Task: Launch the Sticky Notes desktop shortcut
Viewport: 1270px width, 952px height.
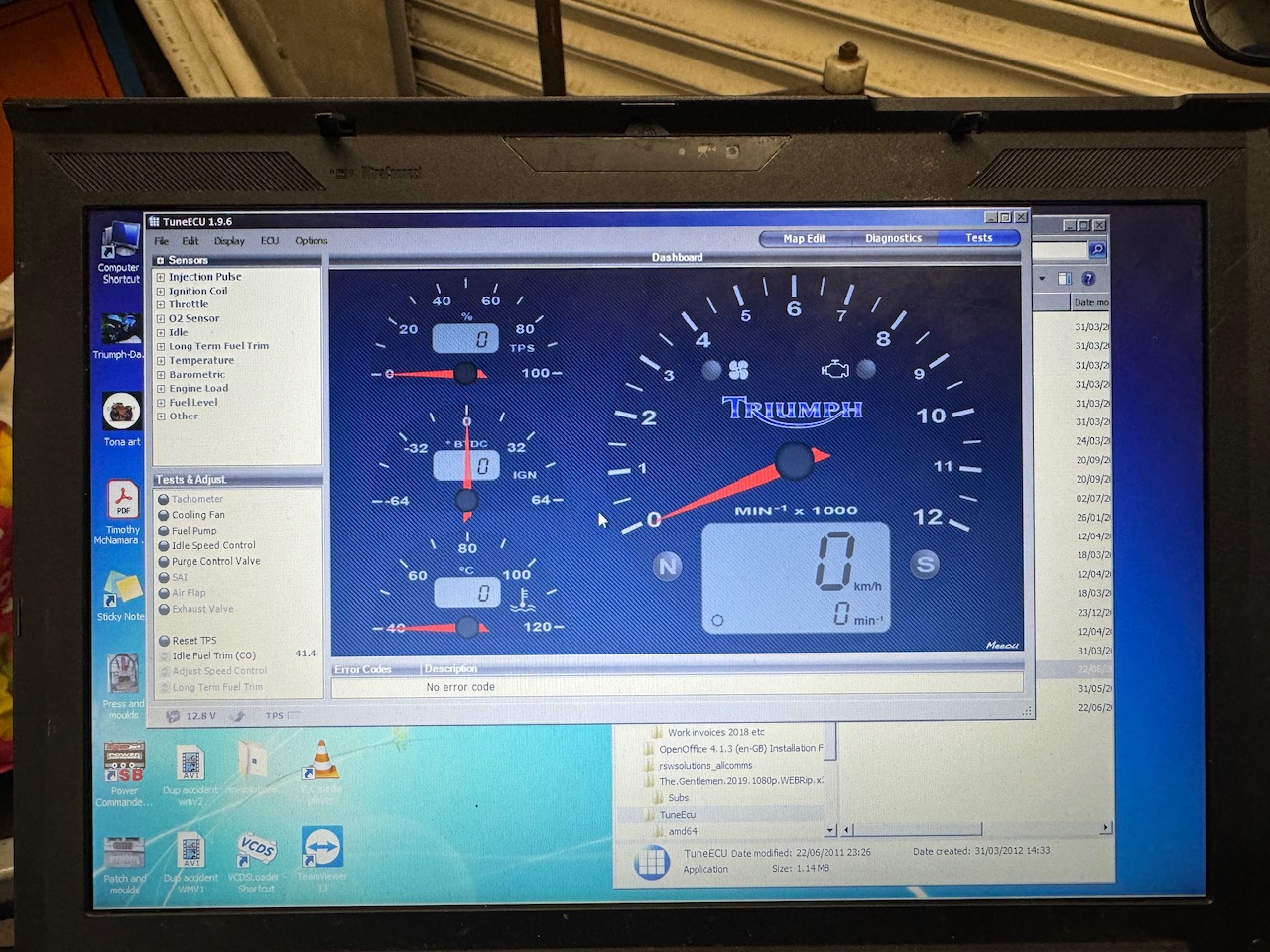Action: point(120,594)
